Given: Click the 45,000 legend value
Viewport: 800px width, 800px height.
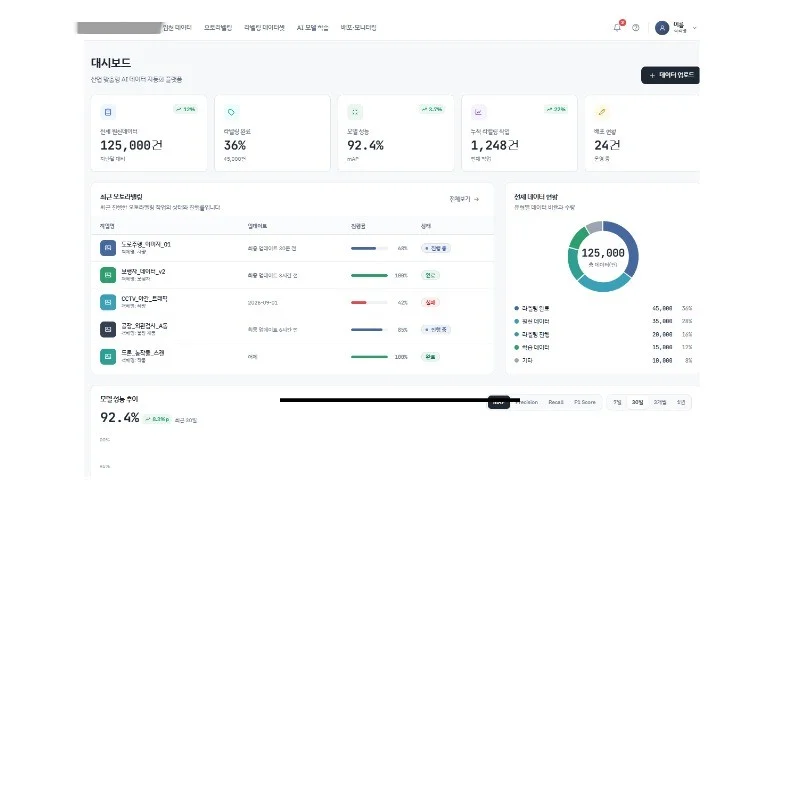Looking at the screenshot, I should pos(662,308).
